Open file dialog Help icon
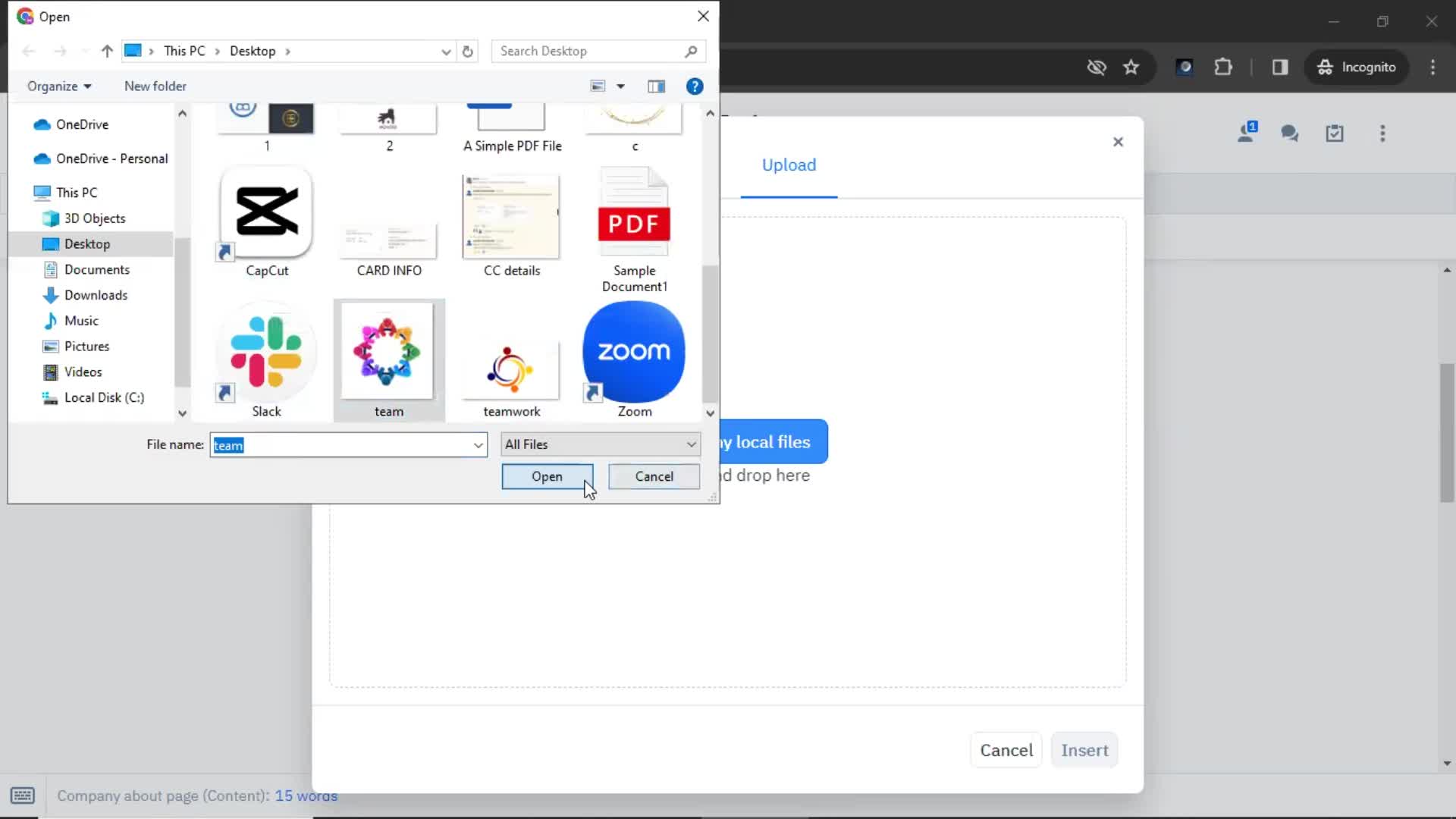This screenshot has height=819, width=1456. [x=695, y=86]
